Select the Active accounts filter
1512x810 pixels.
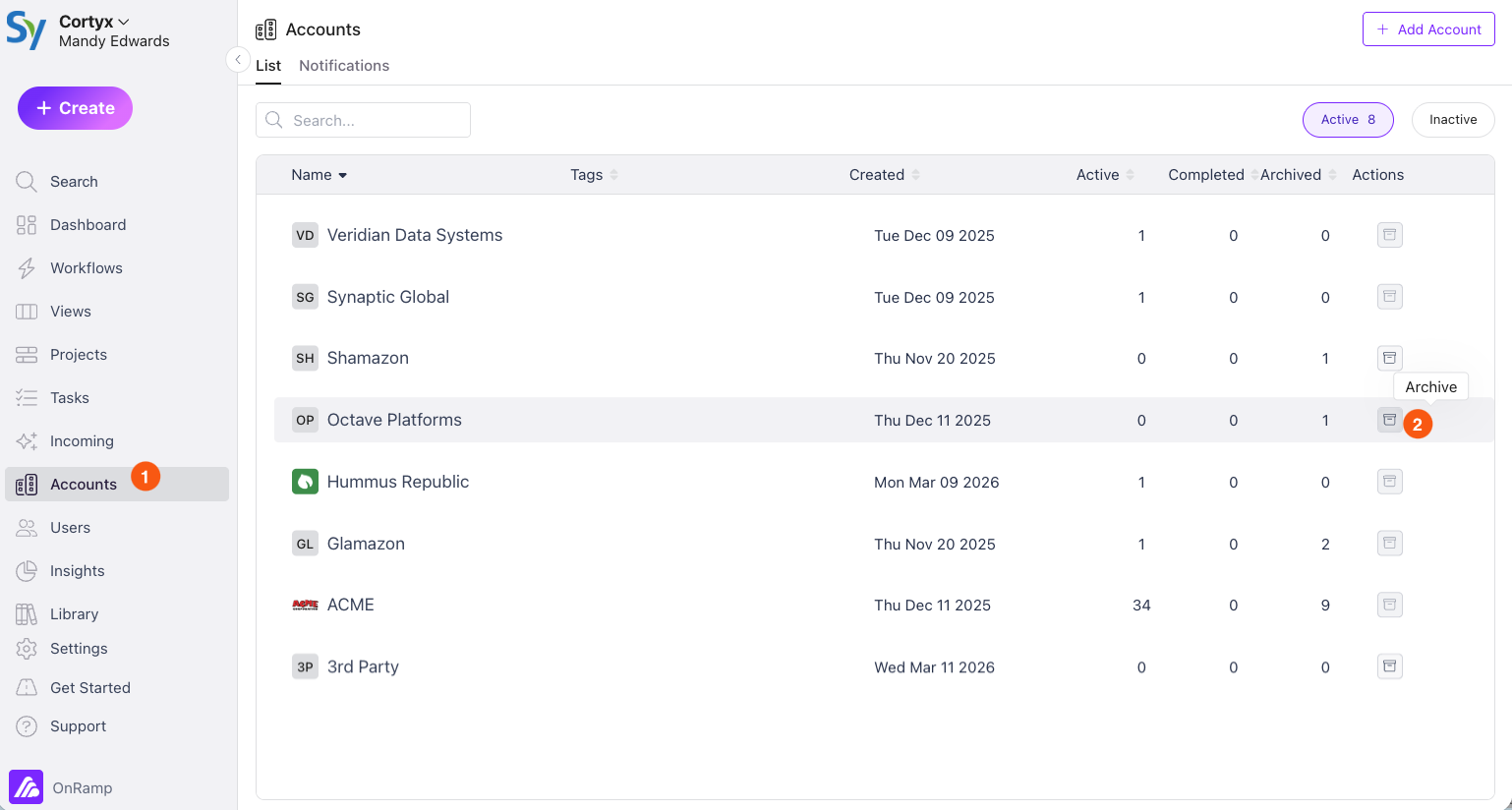[1348, 119]
